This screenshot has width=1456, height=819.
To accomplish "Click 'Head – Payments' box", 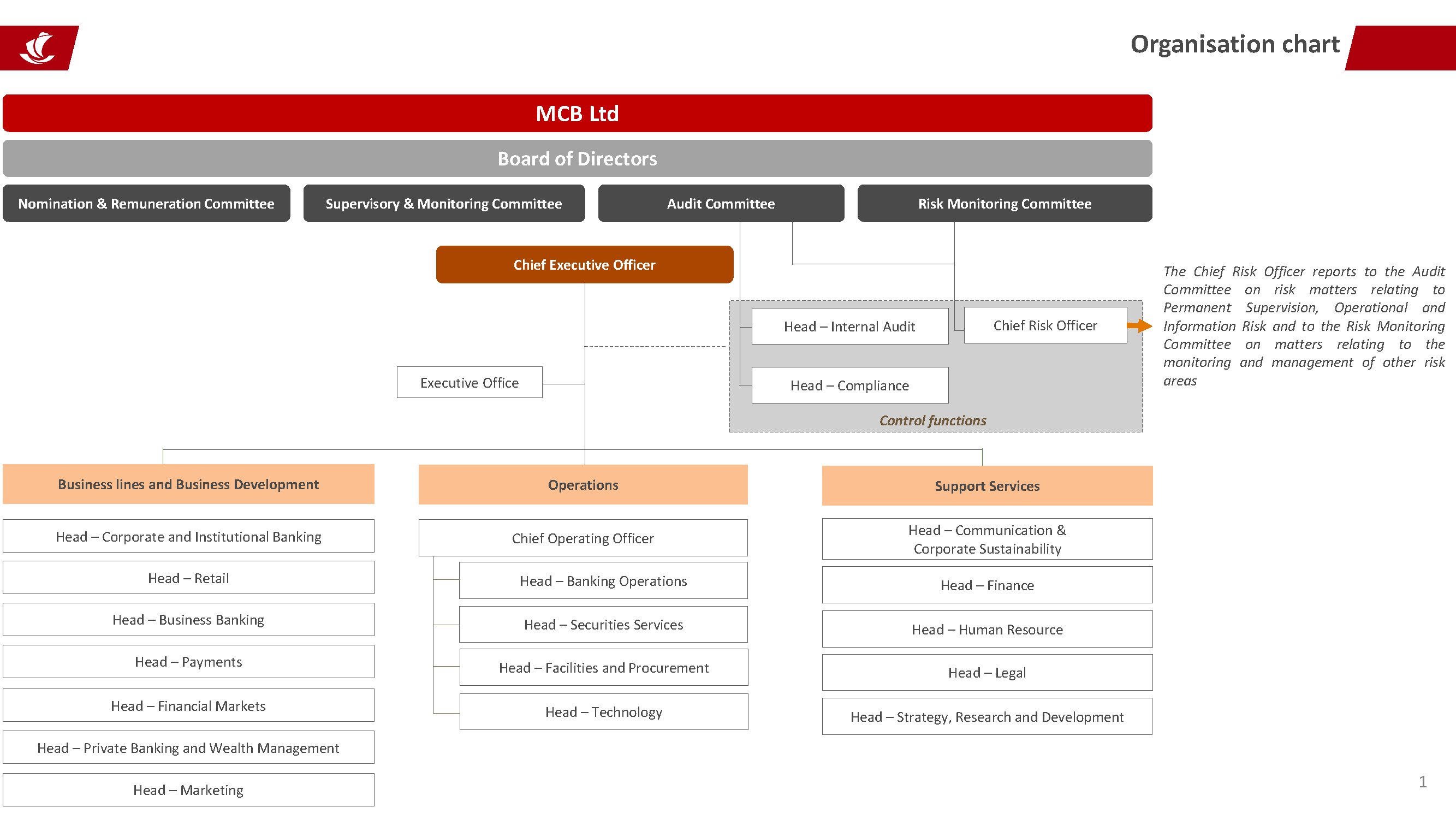I will coord(188,662).
